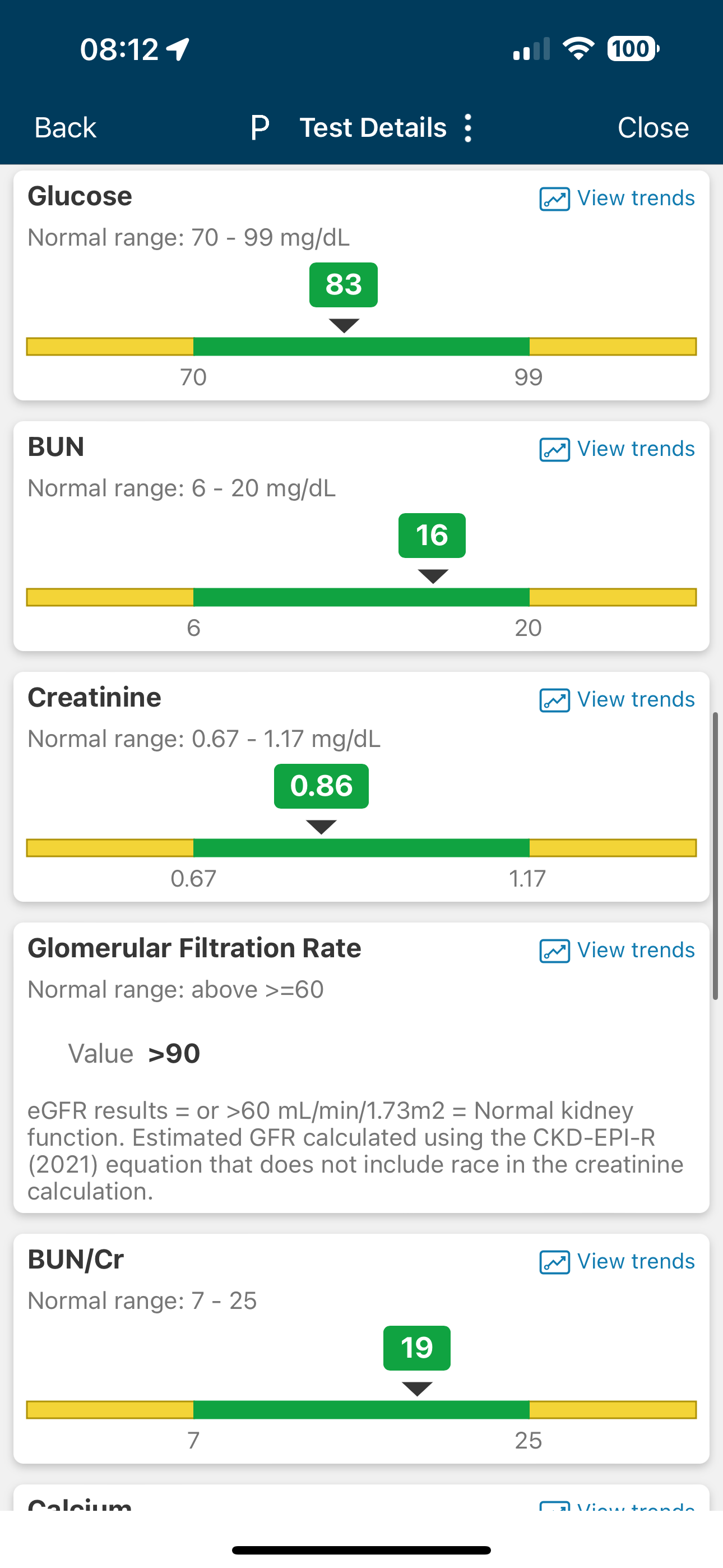Screen dimensions: 723x1568
Task: Tap the P icon in header
Action: coord(260,128)
